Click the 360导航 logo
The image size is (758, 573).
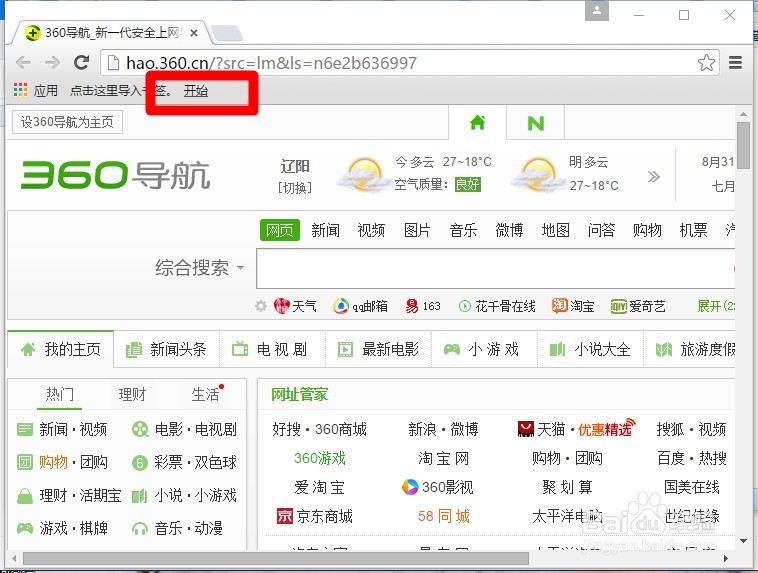point(116,175)
